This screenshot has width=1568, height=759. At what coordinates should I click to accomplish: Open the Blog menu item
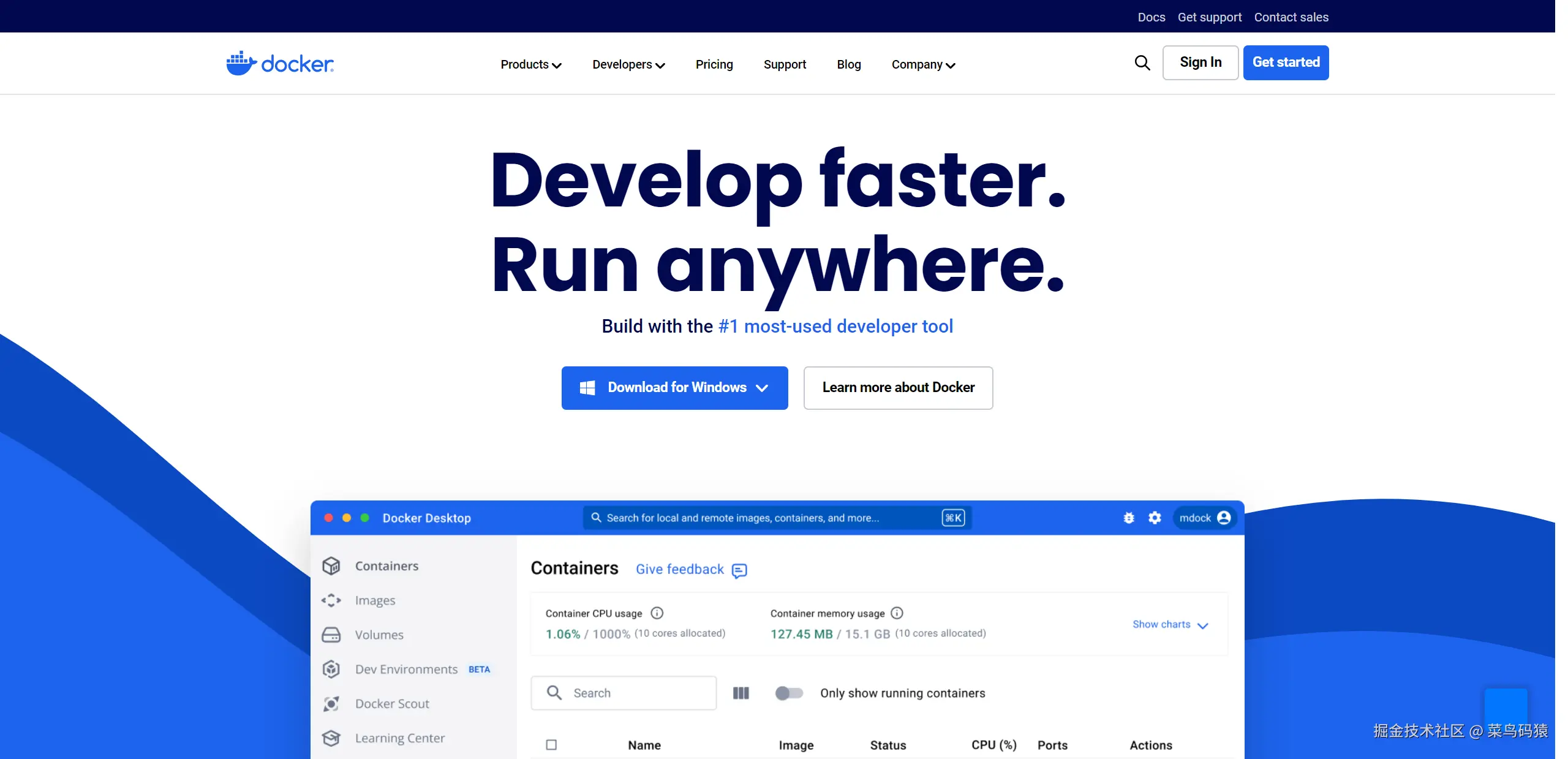[849, 65]
